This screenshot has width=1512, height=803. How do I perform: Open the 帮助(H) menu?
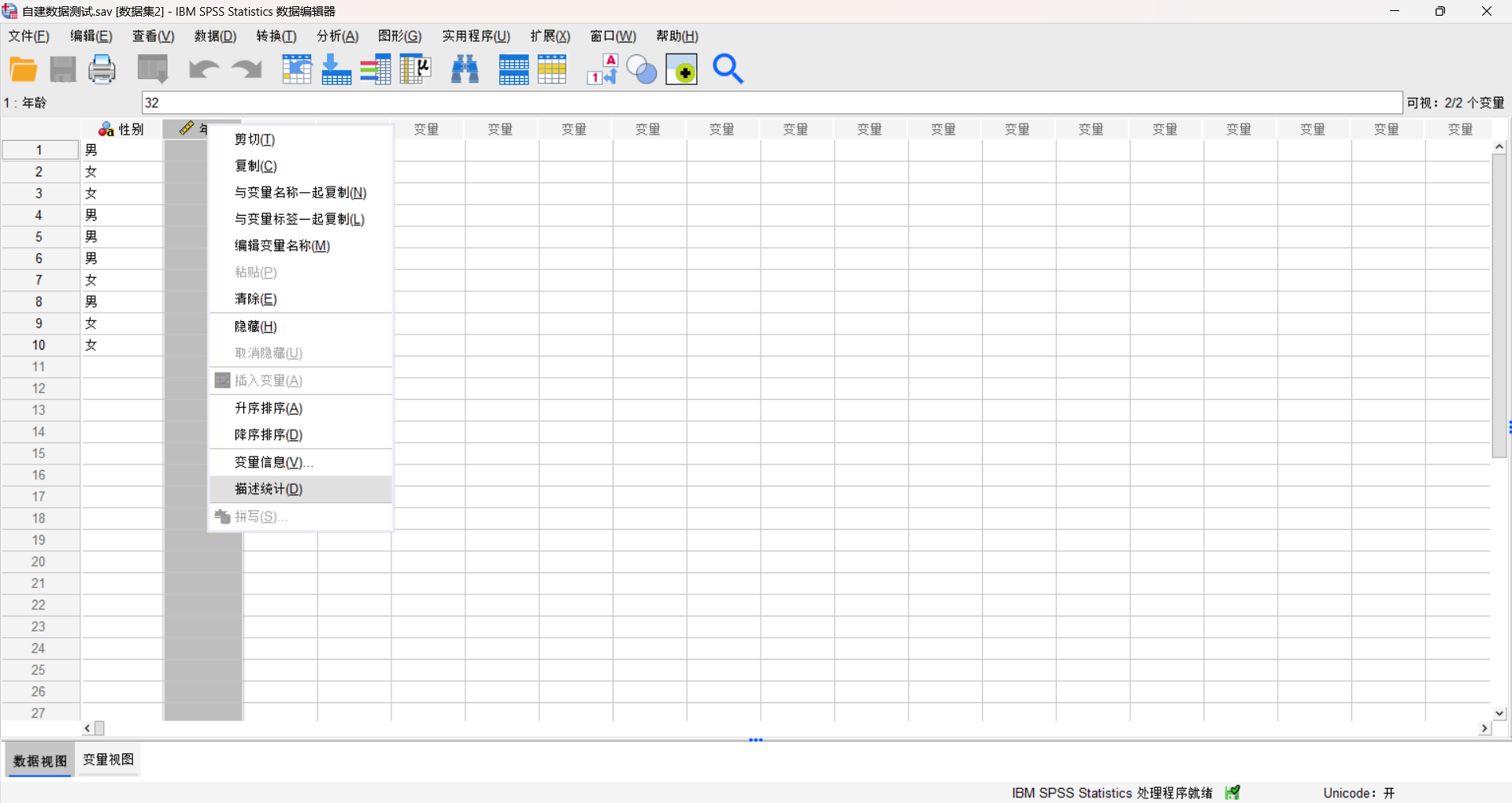(x=677, y=36)
